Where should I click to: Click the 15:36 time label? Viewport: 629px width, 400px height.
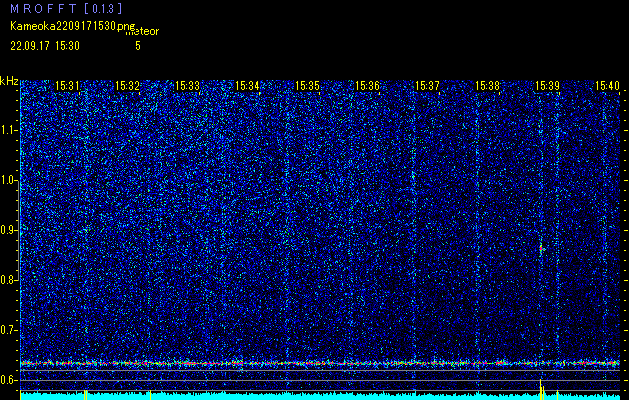(x=367, y=85)
